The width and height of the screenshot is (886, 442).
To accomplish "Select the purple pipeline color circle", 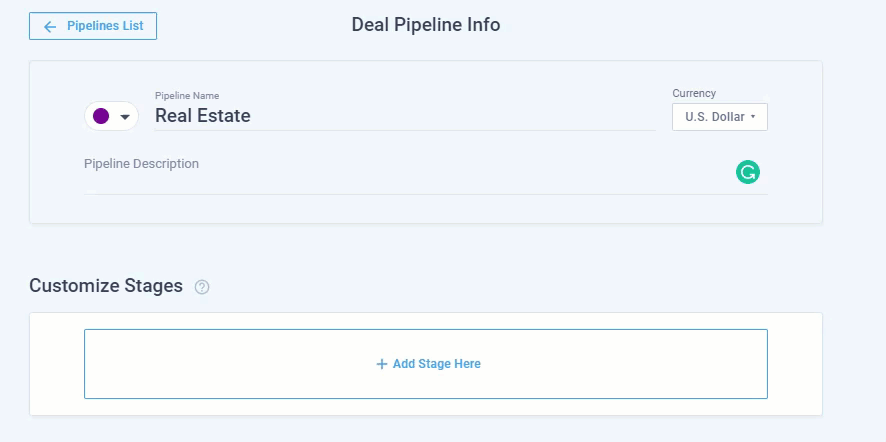I will (101, 116).
